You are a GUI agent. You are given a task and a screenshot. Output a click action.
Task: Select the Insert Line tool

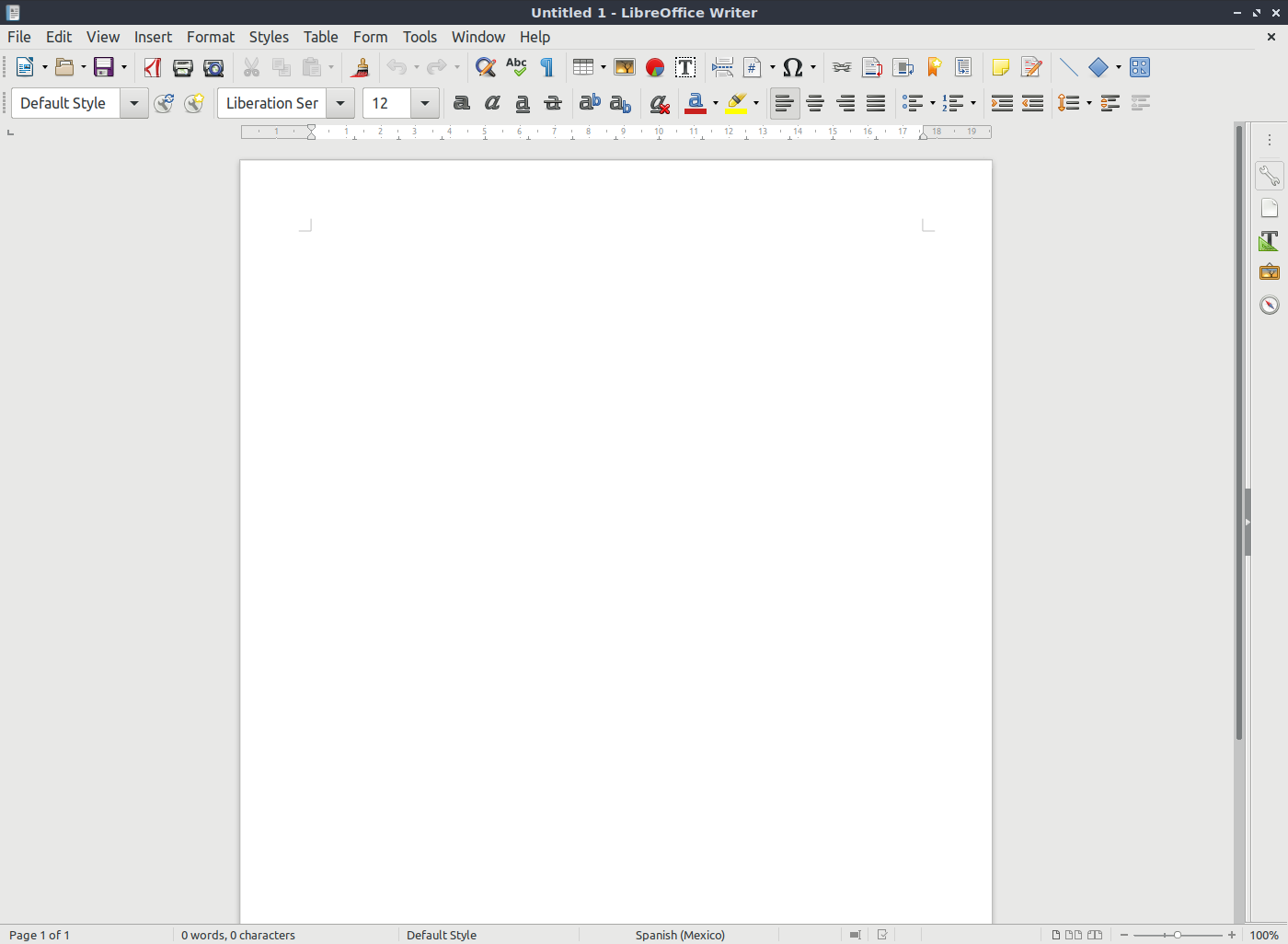[x=1068, y=67]
